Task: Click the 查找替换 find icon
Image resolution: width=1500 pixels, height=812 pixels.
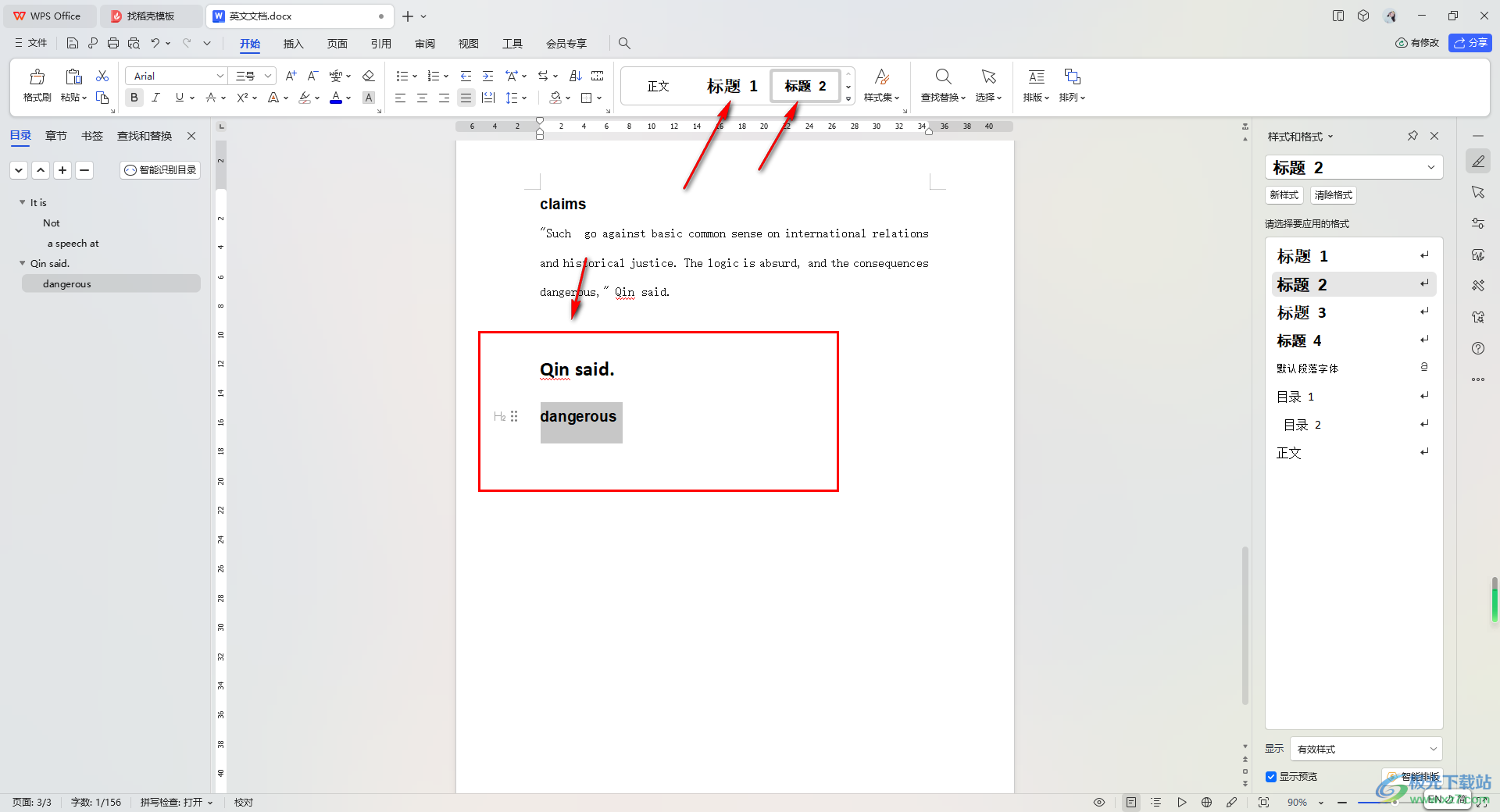Action: point(943,77)
